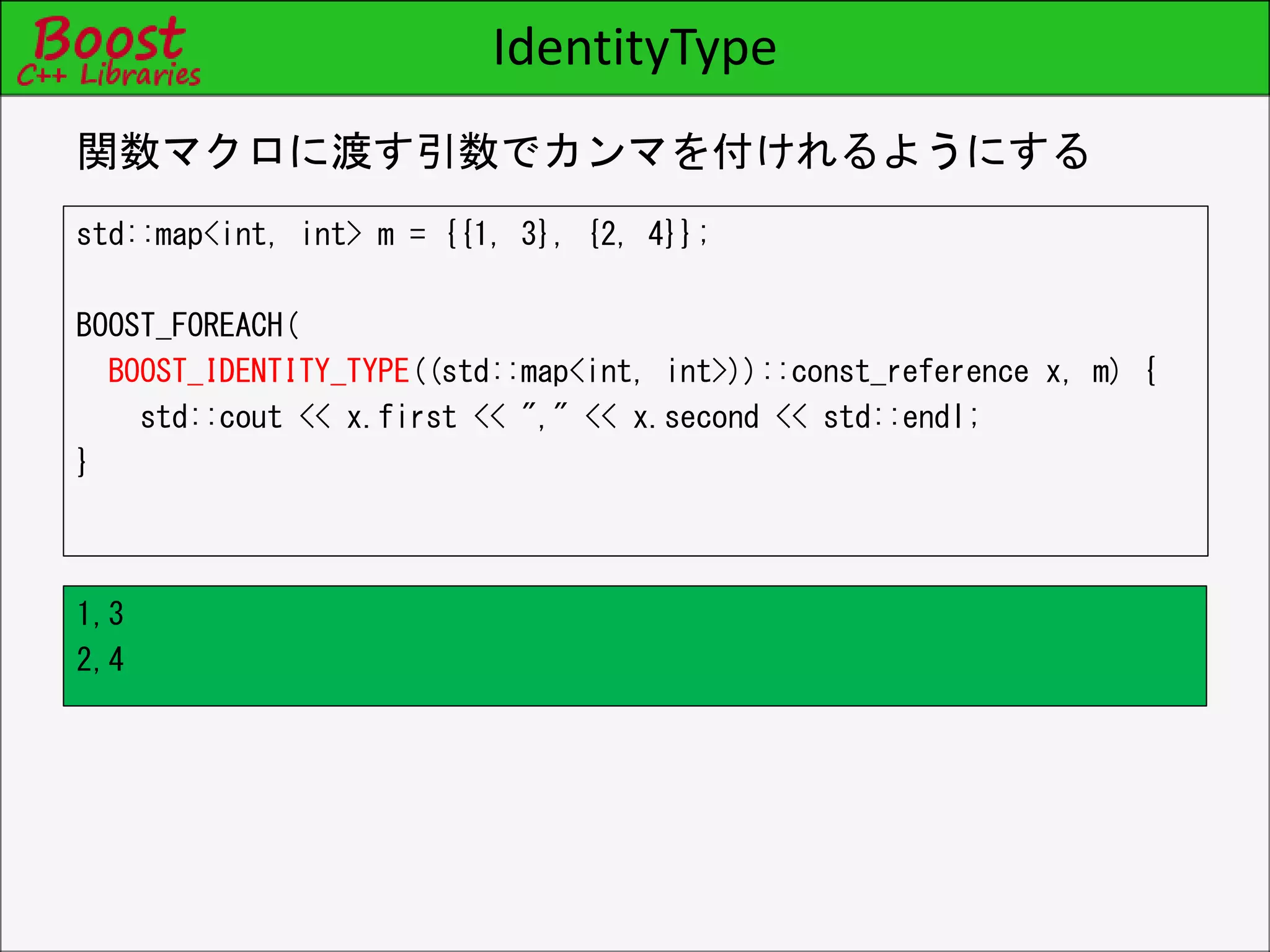The height and width of the screenshot is (952, 1270).
Task: Click the Japanese heading about macro argument commas
Action: (x=583, y=152)
